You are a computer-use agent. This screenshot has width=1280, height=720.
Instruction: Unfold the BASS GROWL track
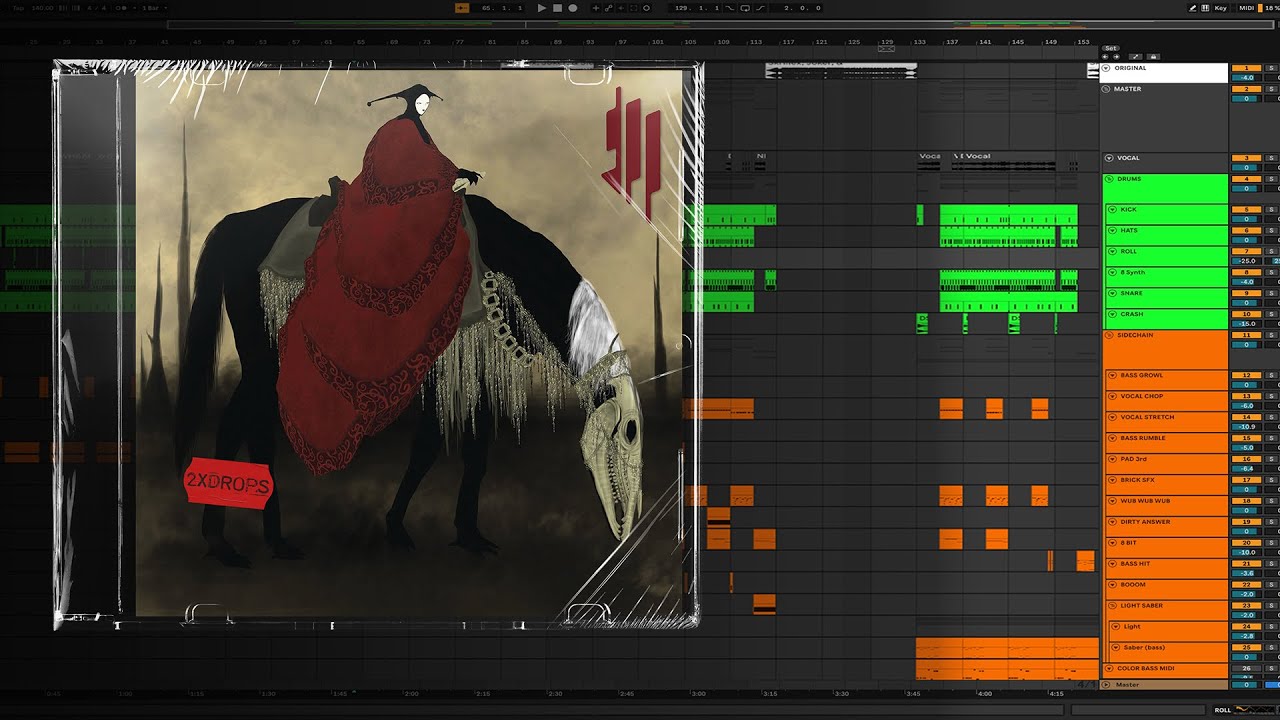click(x=1113, y=375)
